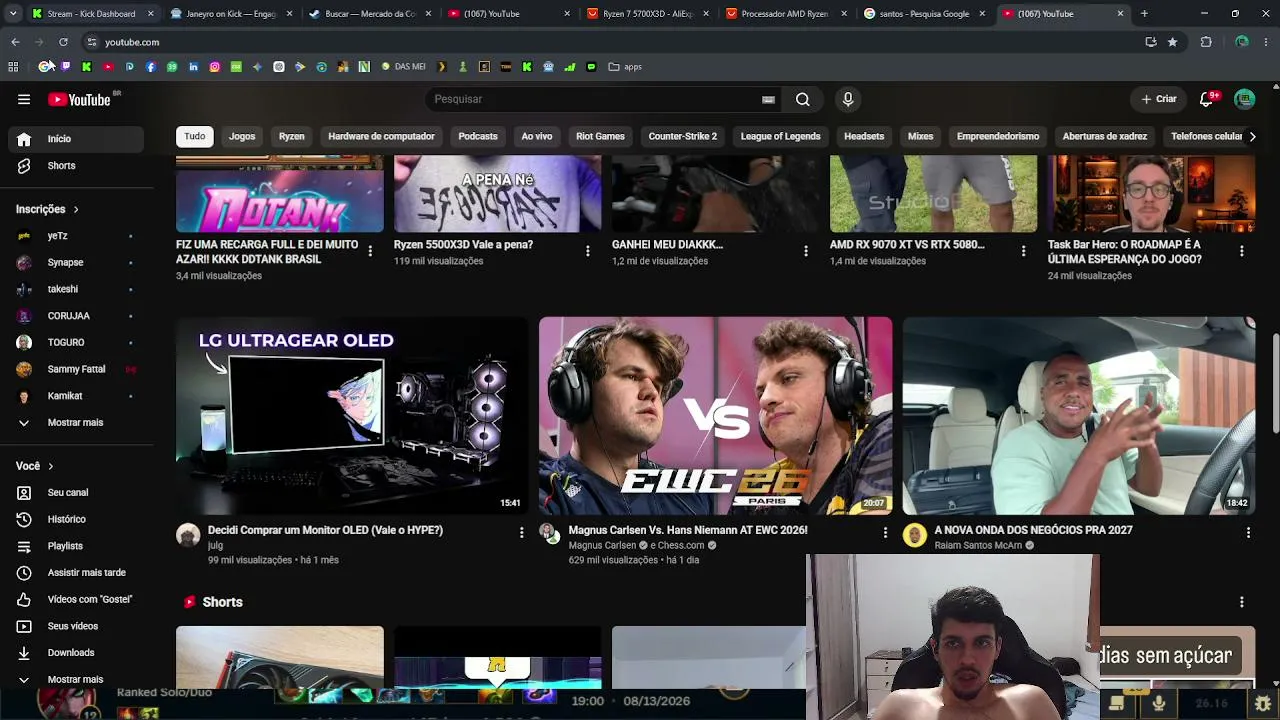Expand the Você section chevron
The width and height of the screenshot is (1280, 720).
point(50,466)
